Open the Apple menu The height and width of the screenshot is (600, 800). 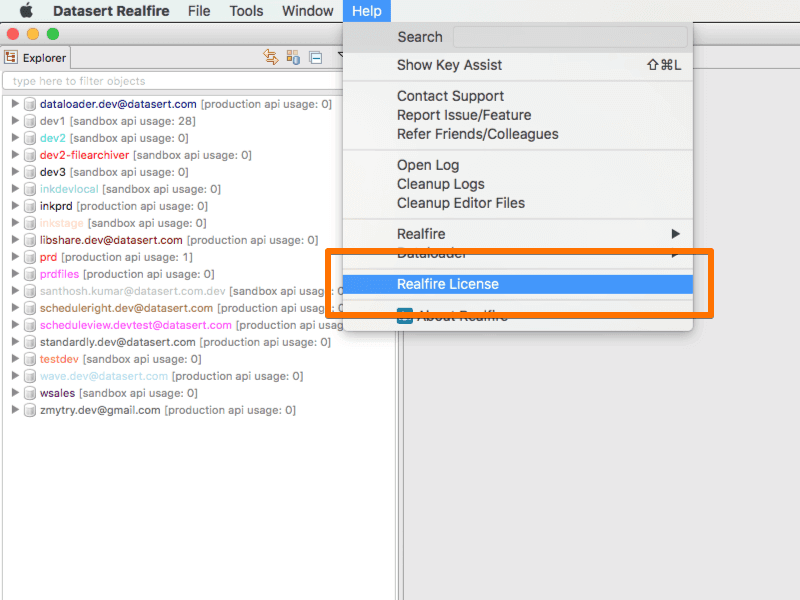[26, 10]
